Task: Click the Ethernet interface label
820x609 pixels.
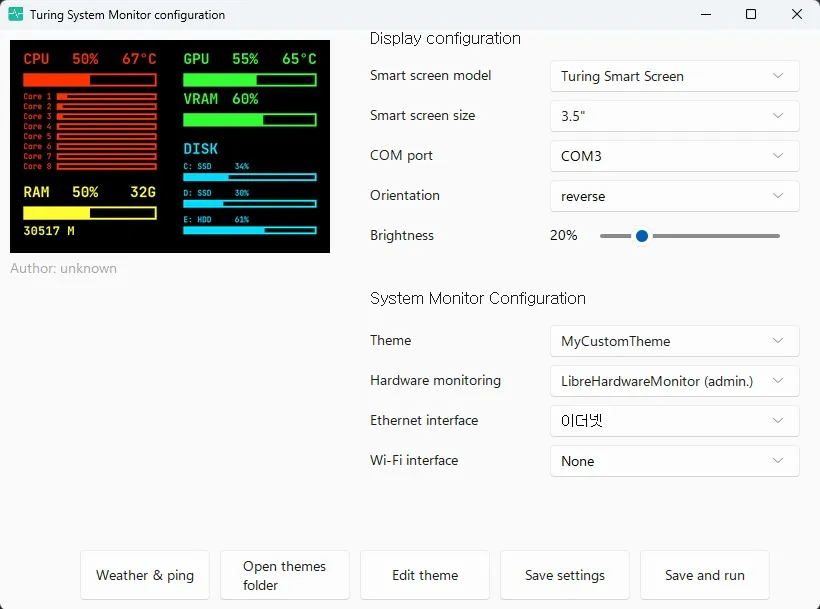Action: click(x=424, y=420)
